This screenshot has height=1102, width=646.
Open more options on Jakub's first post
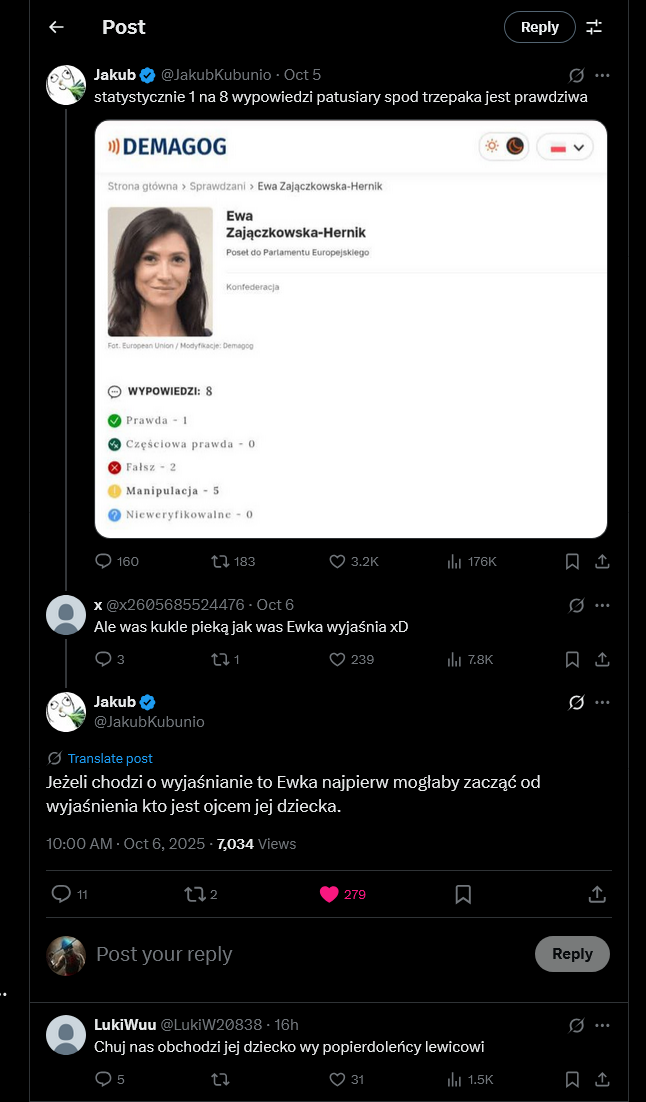602,75
